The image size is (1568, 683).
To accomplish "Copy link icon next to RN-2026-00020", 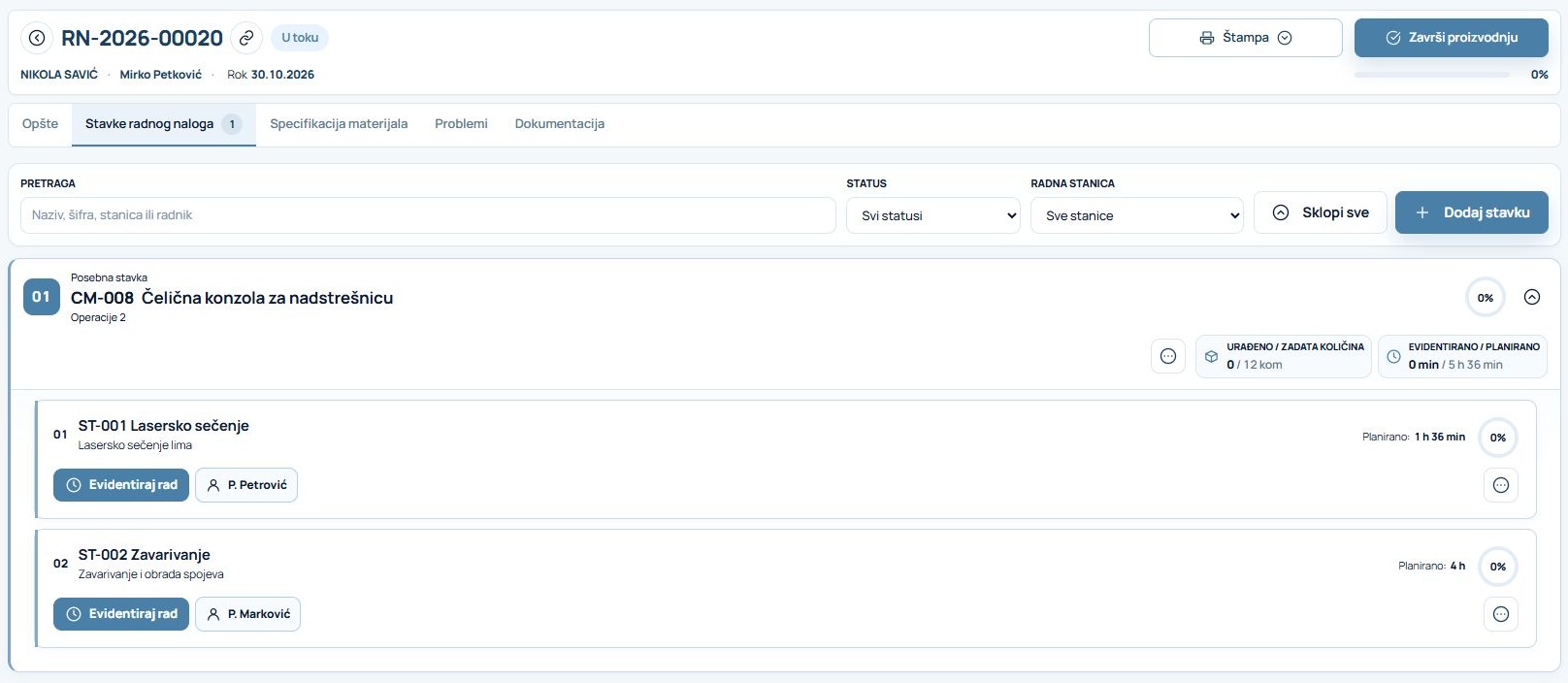I will [x=246, y=38].
